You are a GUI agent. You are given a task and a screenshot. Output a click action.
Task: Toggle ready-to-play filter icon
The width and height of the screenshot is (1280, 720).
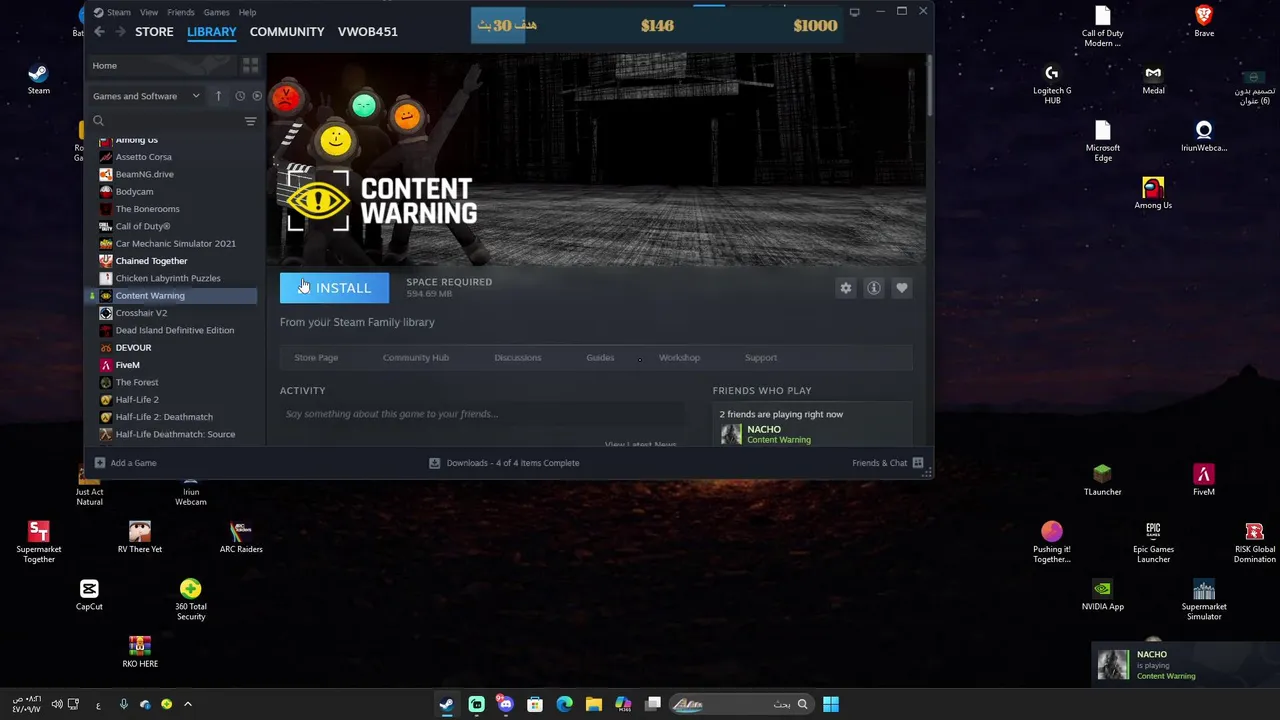point(257,96)
